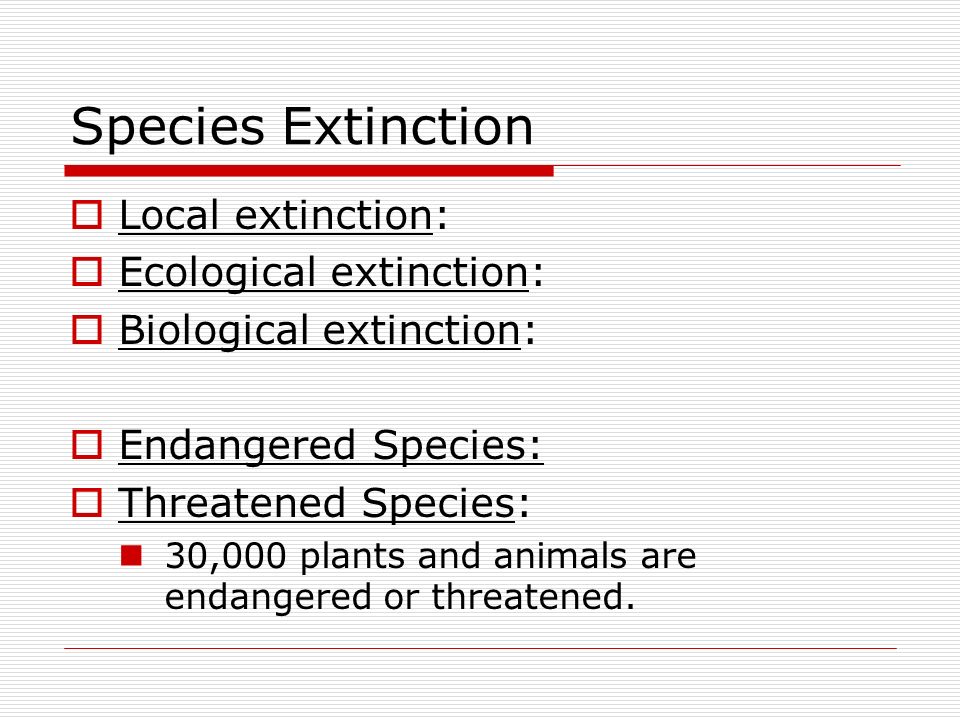Click the thick red bar under the title

(x=309, y=171)
